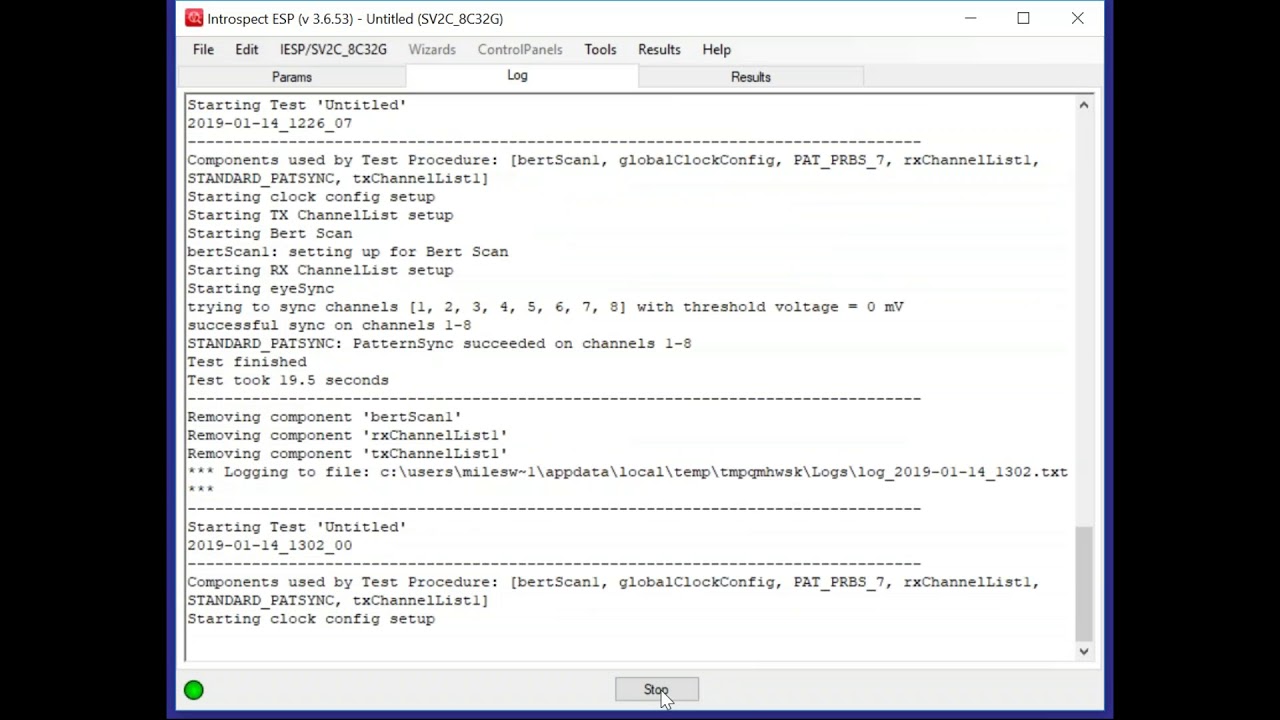Screen dimensions: 1280x720
Task: Click the line "Removing component 'bertScan1'"
Action: [x=324, y=417]
